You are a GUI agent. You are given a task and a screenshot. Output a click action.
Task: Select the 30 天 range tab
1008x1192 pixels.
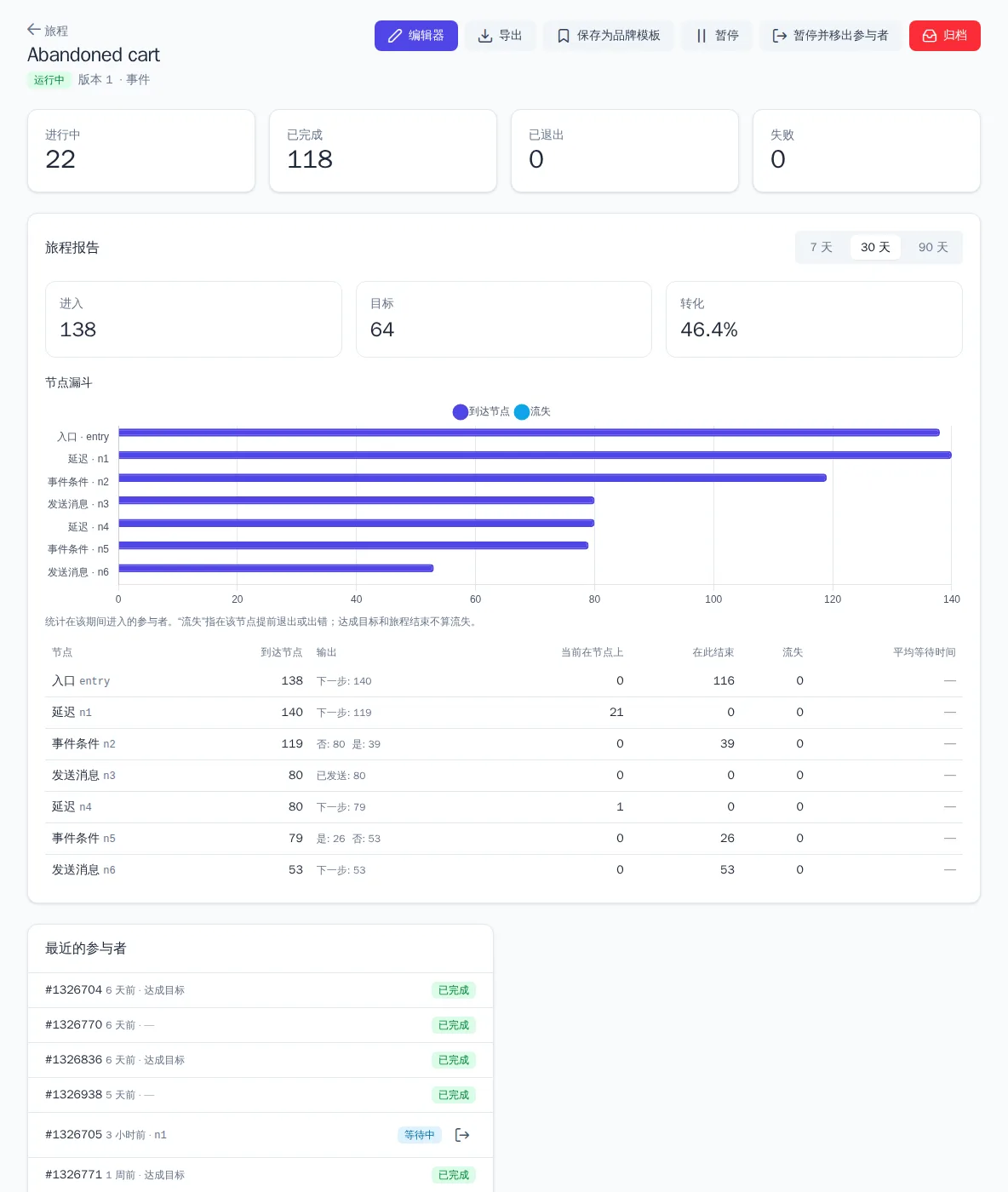pos(875,247)
